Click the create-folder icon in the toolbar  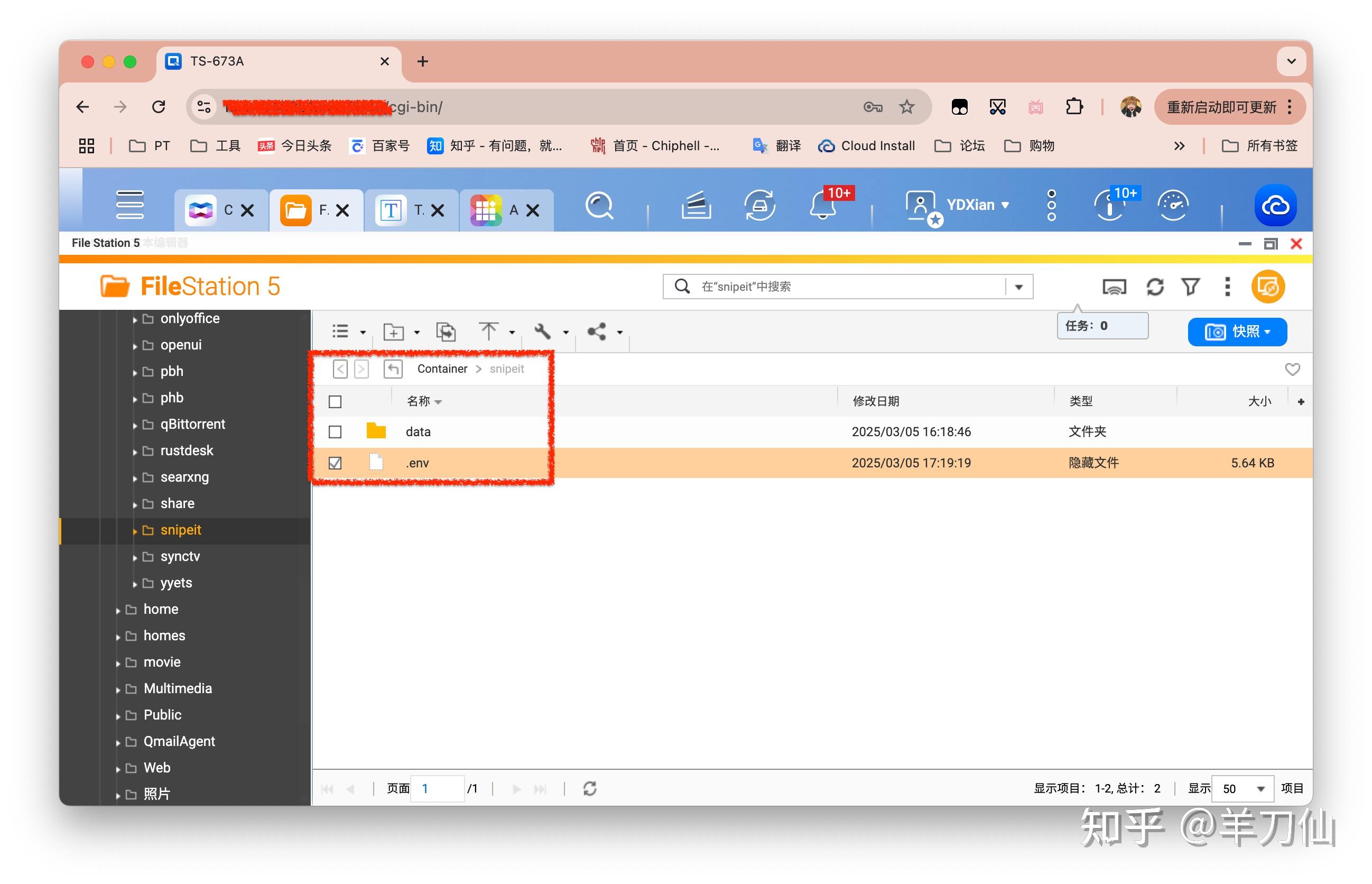pos(394,332)
